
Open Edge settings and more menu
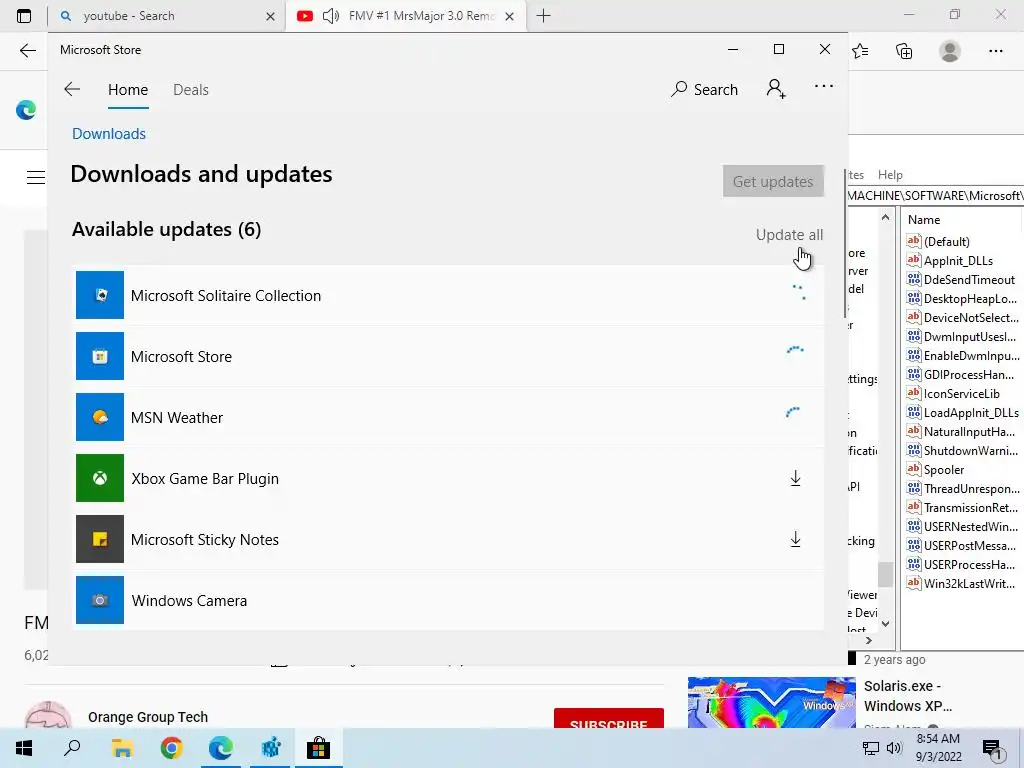pyautogui.click(x=995, y=51)
